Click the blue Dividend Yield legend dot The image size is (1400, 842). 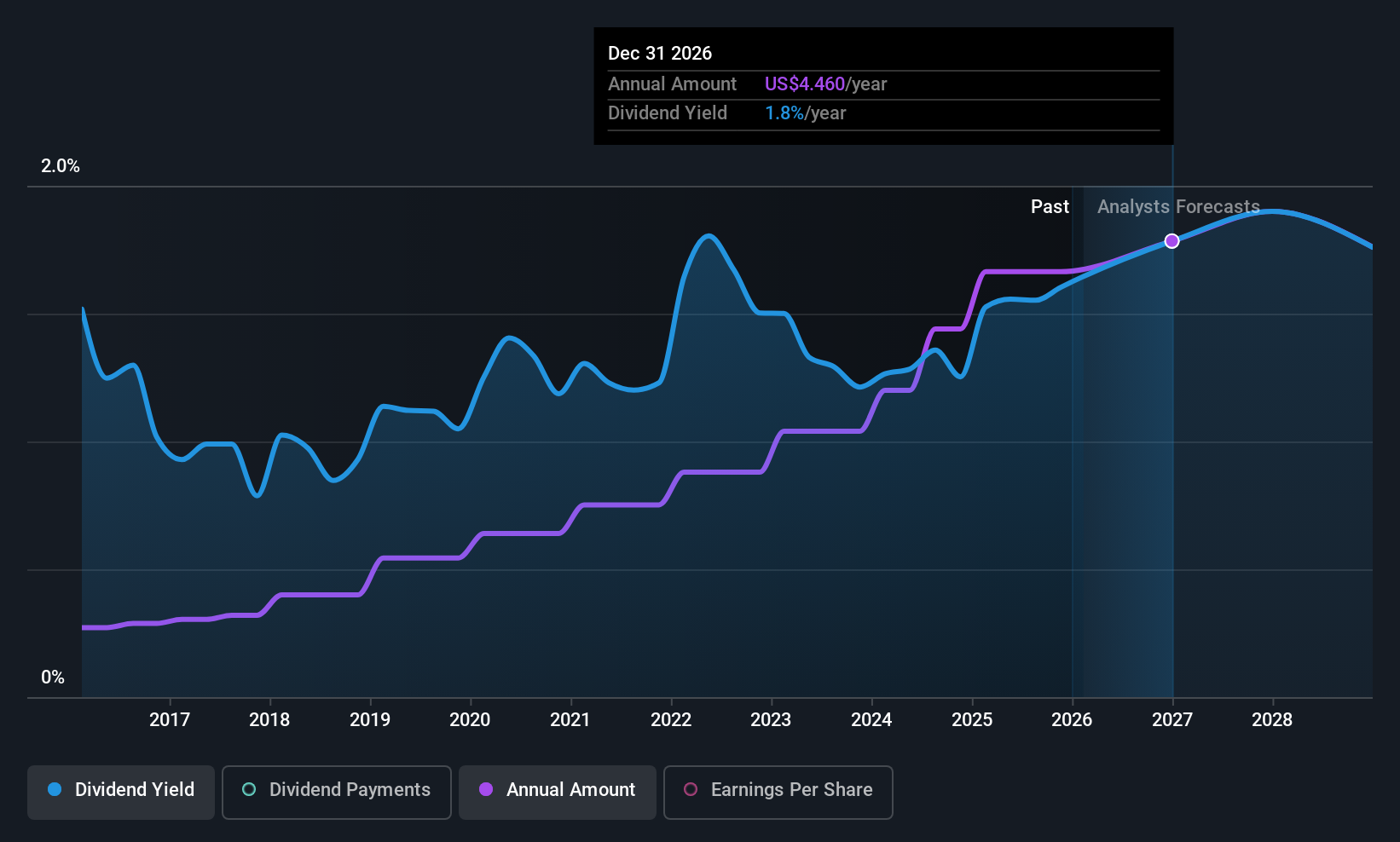55,789
